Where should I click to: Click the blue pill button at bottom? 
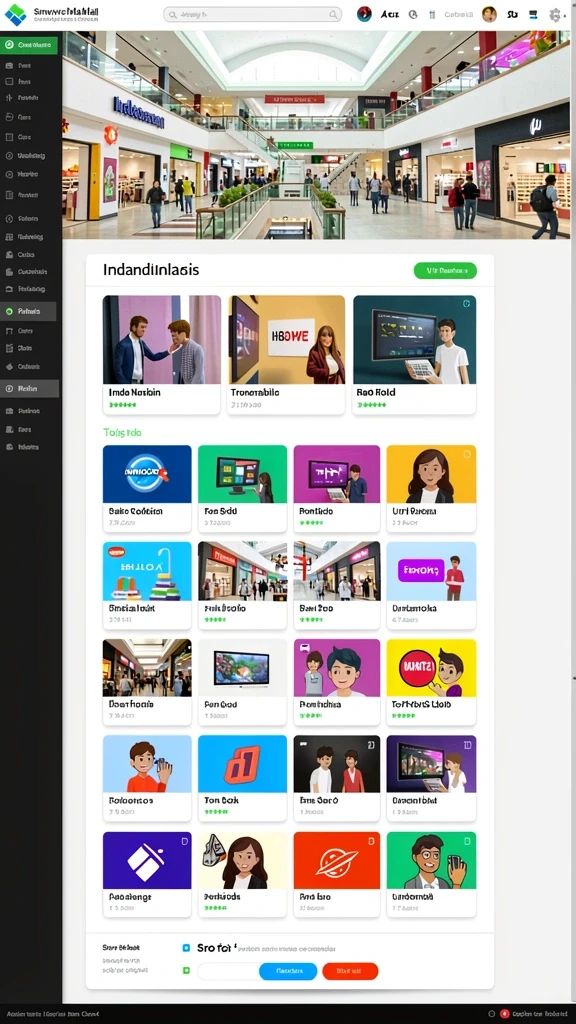point(288,971)
